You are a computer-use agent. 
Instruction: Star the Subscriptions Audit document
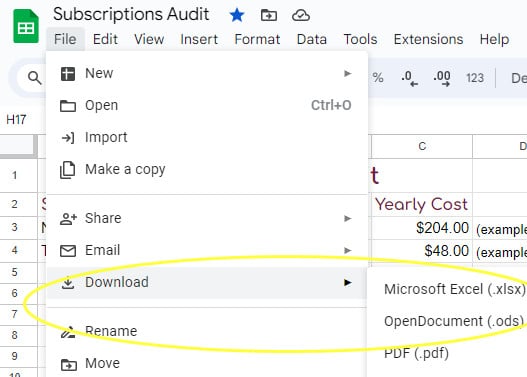click(237, 15)
